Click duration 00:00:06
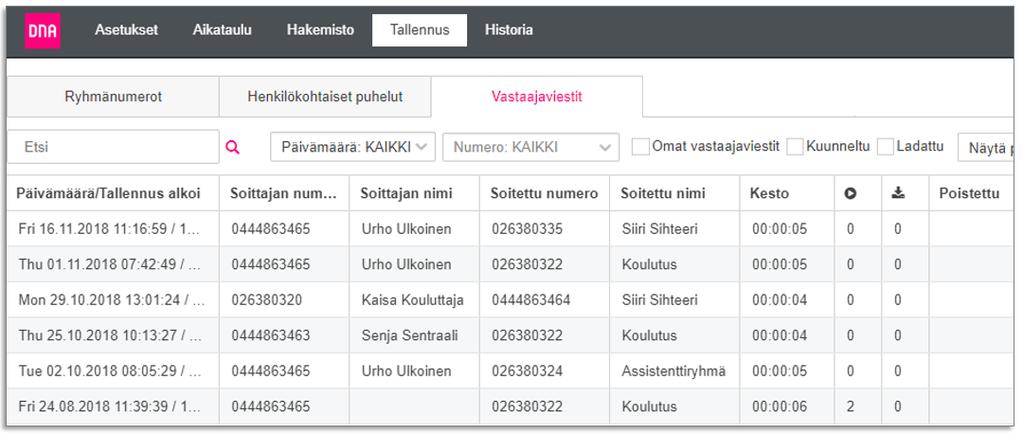The image size is (1023, 434). (779, 407)
